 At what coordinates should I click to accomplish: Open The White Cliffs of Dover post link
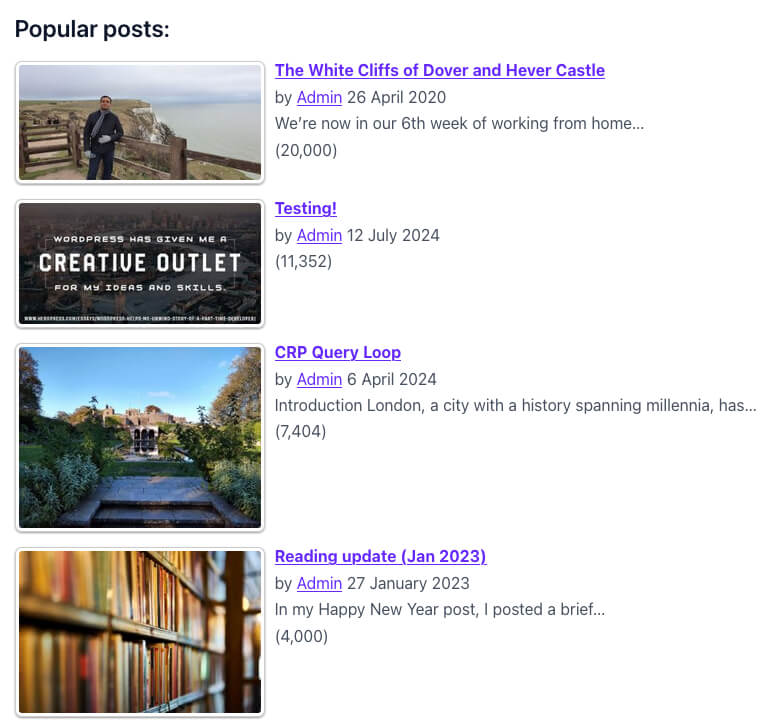(440, 70)
